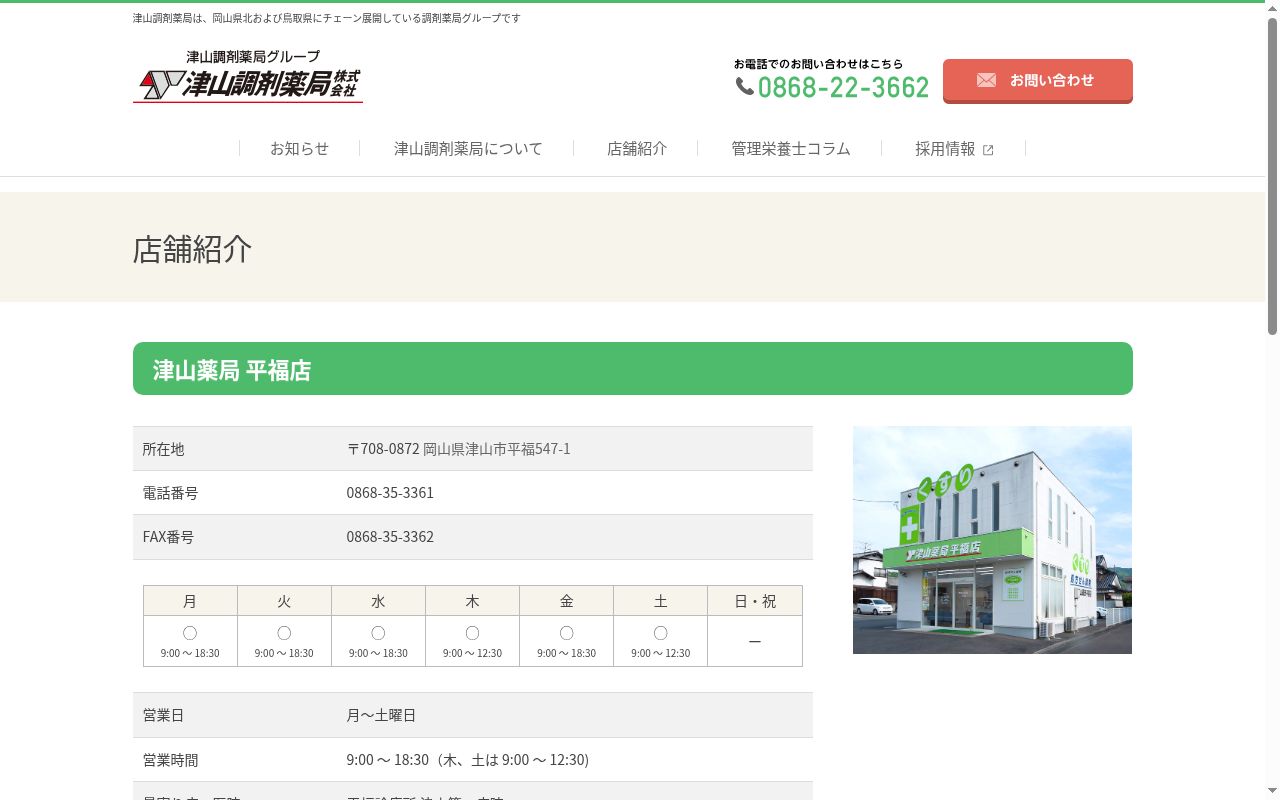Click the 津山薬局 平福店 green header
The image size is (1280, 800).
pos(632,369)
